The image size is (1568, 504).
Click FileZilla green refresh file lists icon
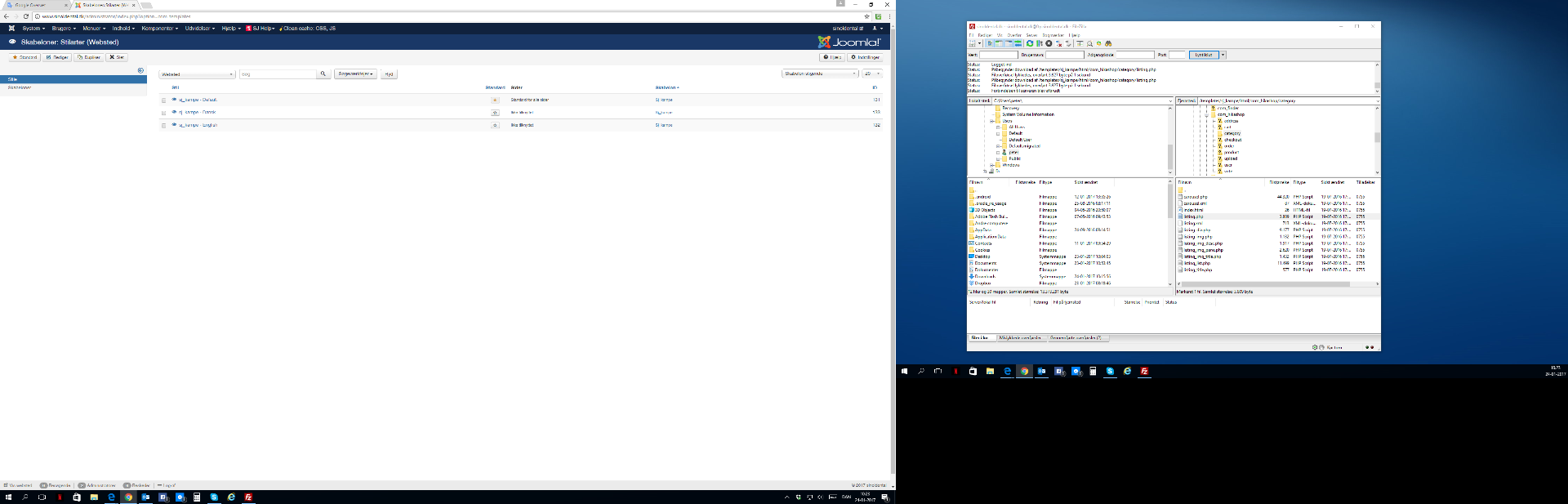click(x=1030, y=43)
